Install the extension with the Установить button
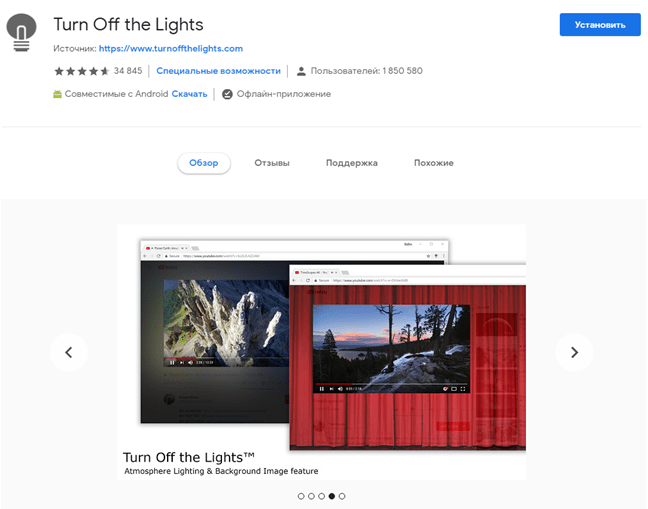648x509 pixels. pos(600,25)
